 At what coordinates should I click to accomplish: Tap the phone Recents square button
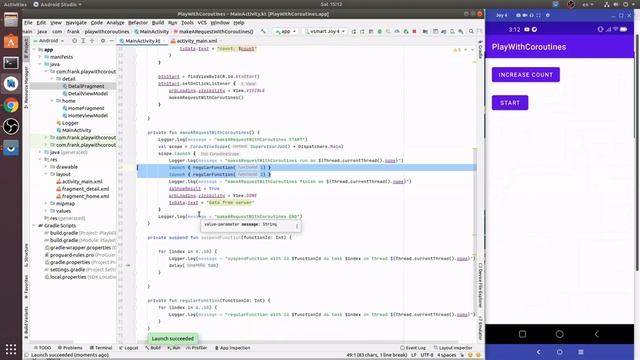tap(522, 334)
